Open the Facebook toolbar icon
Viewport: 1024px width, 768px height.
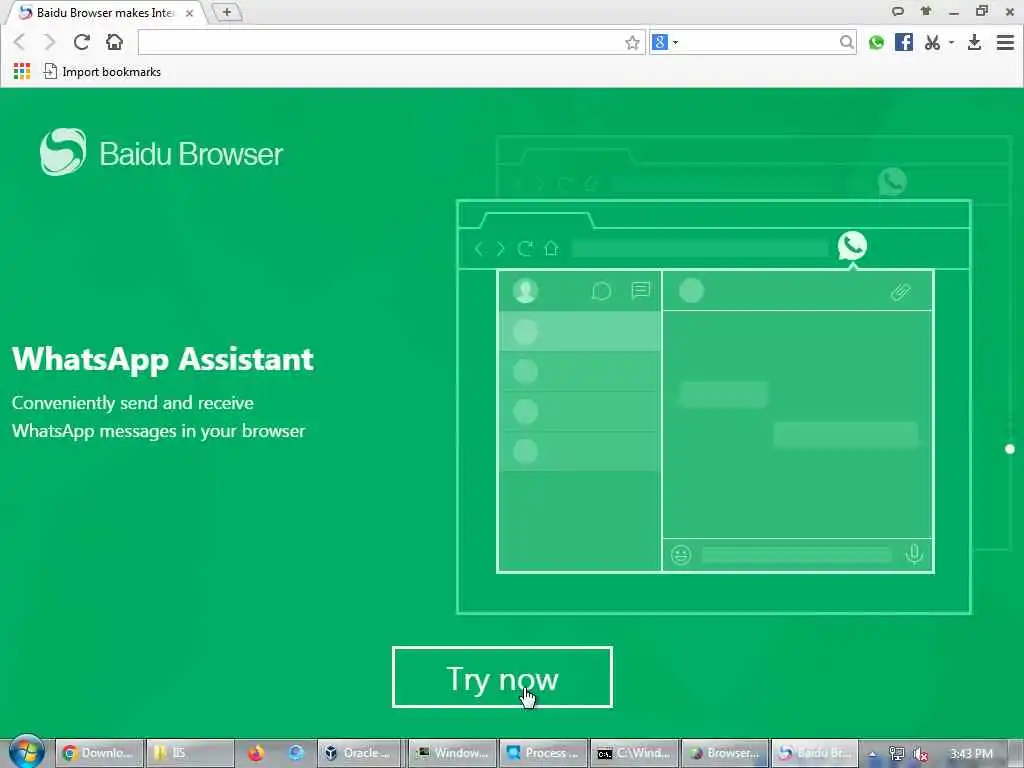904,42
